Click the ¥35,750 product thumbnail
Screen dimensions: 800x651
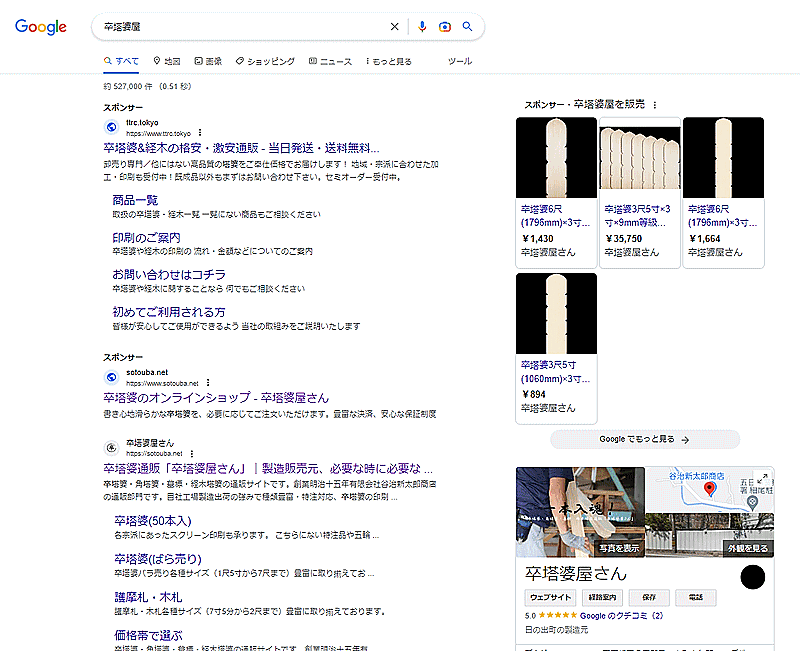click(x=640, y=158)
